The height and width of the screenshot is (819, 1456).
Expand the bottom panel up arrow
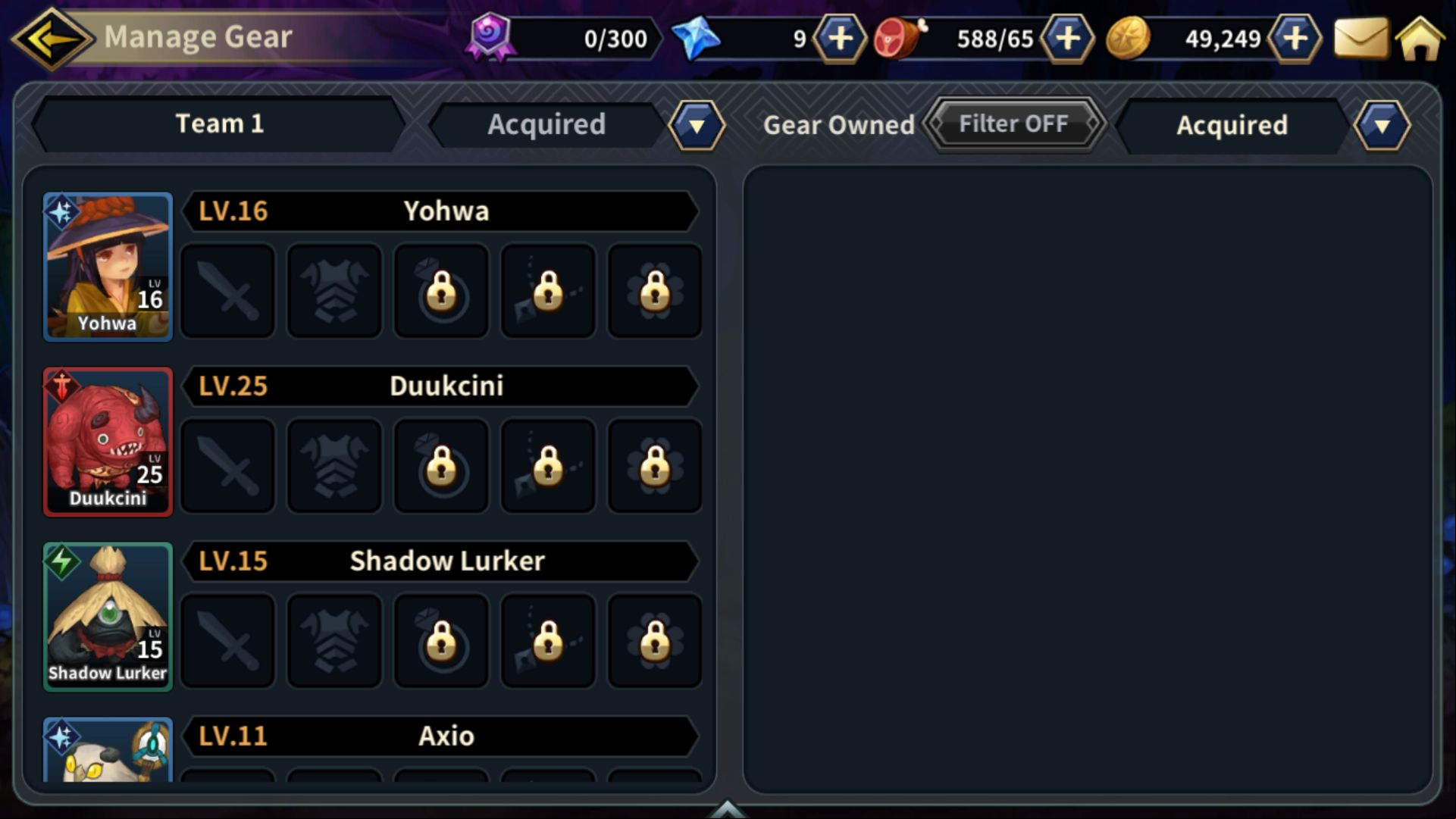pos(727,810)
